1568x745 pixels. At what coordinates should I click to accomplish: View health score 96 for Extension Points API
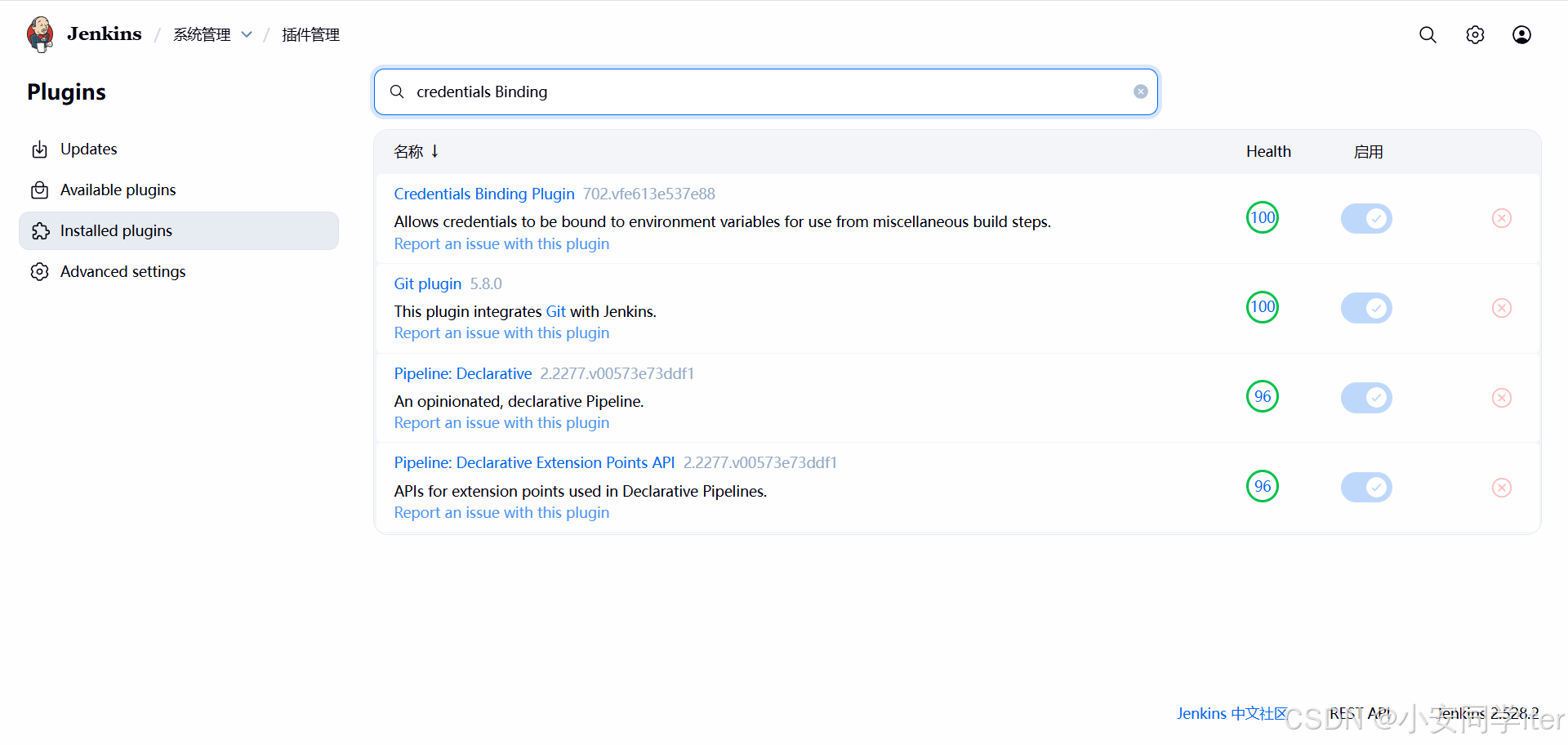pyautogui.click(x=1263, y=486)
